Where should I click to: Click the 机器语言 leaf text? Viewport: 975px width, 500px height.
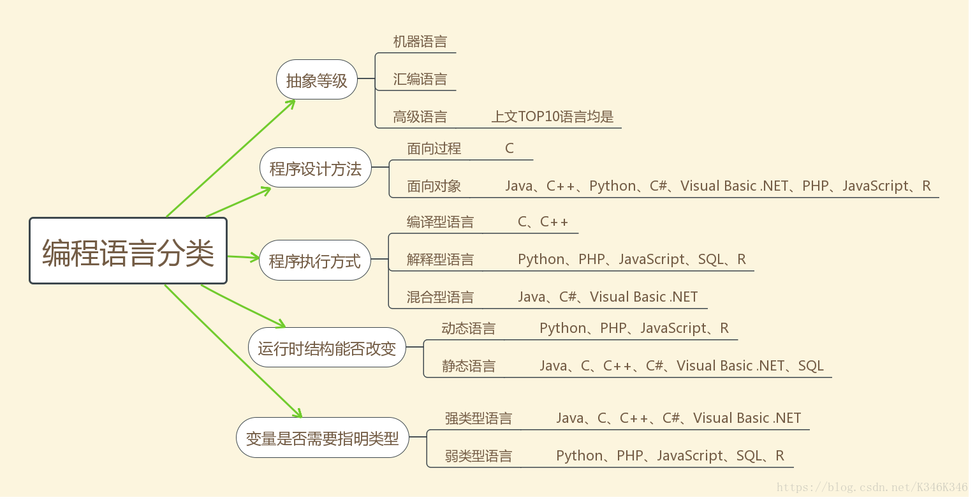click(x=420, y=42)
